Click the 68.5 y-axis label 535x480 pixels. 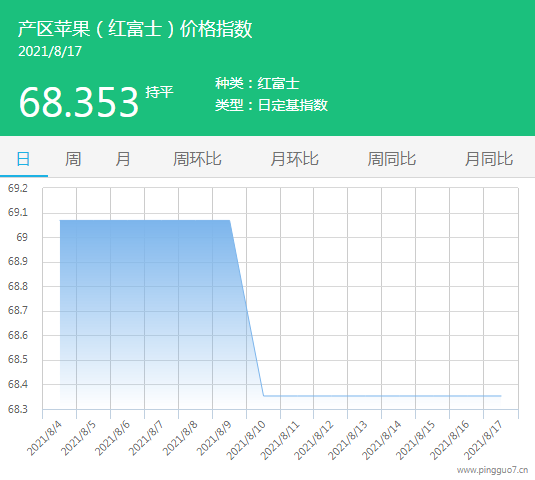point(18,360)
